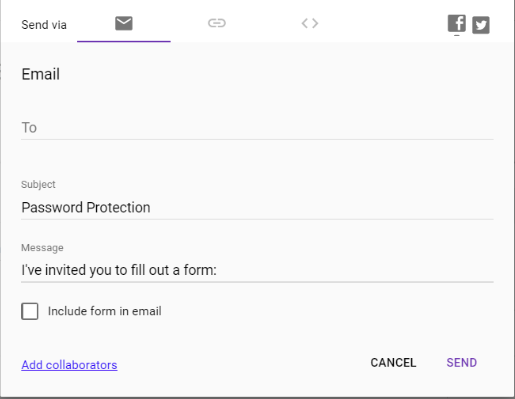Click the small 'Message' field label
This screenshot has height=399, width=515.
[x=42, y=248]
